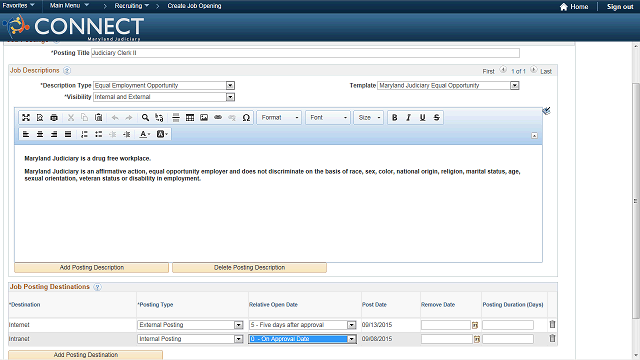
Task: Delete the Internet posting destination row
Action: (552, 324)
